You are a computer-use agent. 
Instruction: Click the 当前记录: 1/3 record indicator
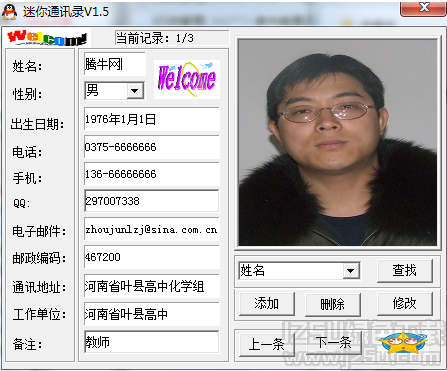(x=172, y=38)
